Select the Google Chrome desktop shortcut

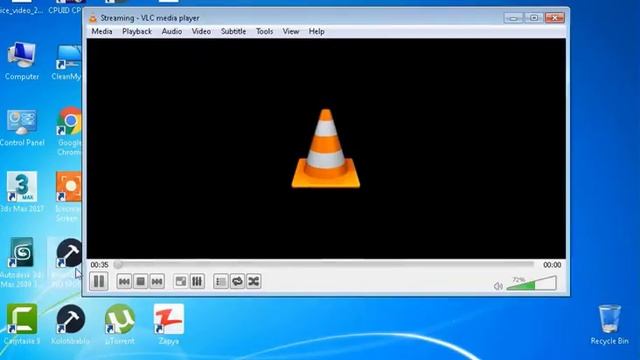69,131
